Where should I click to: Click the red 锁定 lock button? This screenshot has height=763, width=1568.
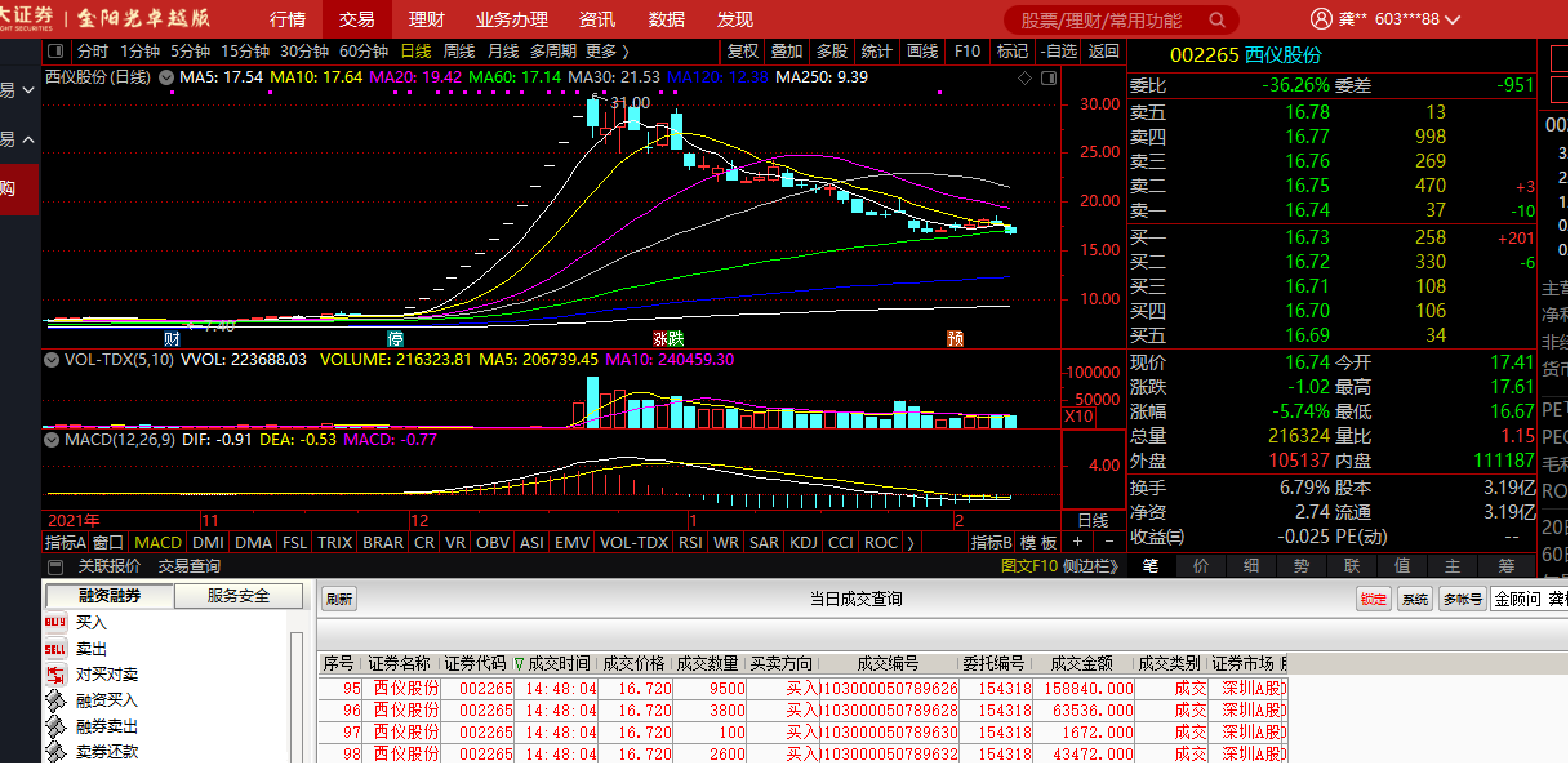(x=1373, y=599)
